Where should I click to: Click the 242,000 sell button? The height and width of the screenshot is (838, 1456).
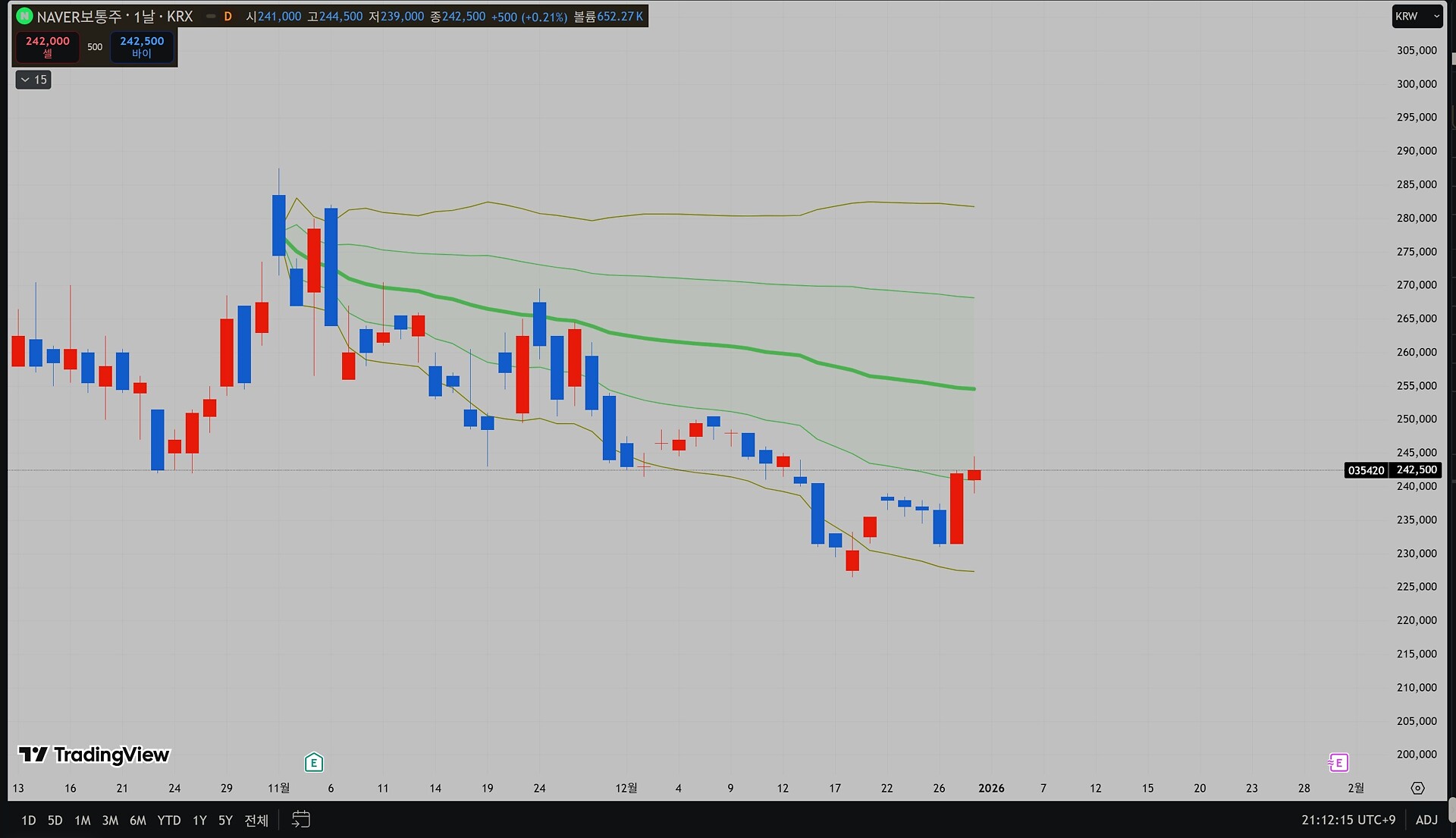[x=48, y=46]
